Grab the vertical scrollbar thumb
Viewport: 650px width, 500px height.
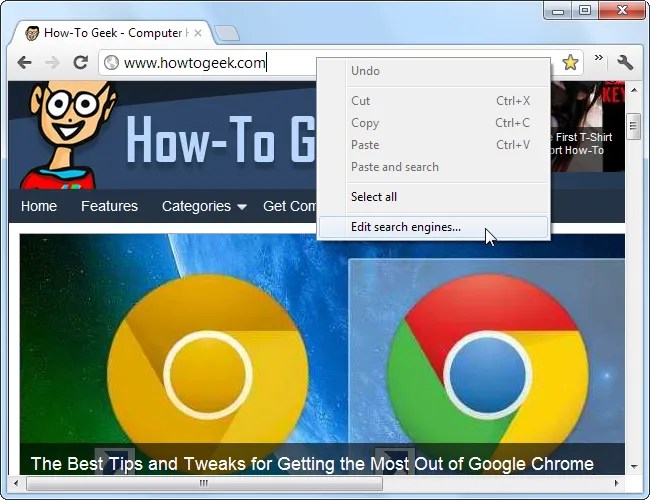[x=633, y=126]
